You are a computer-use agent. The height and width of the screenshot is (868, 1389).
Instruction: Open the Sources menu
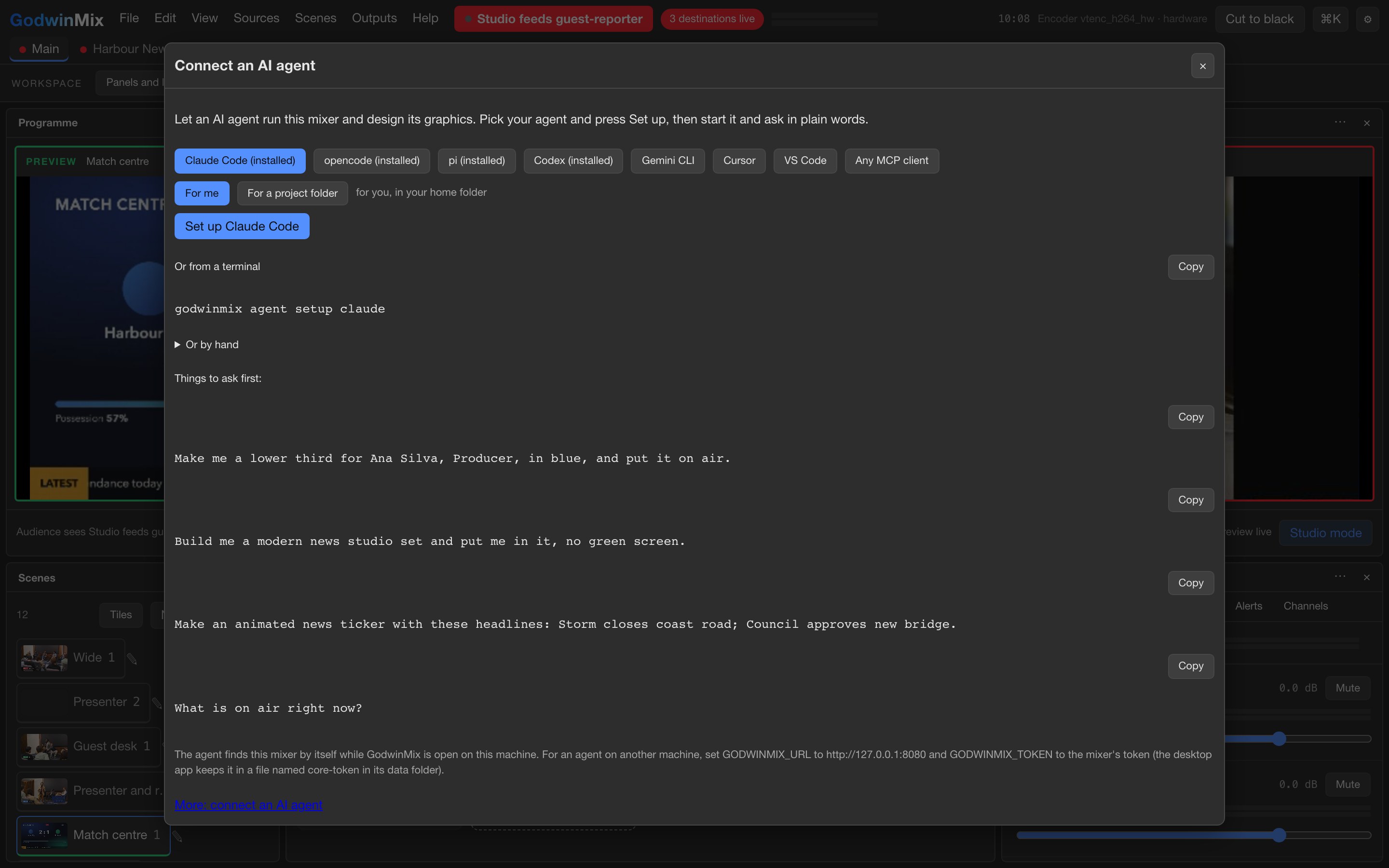click(256, 18)
